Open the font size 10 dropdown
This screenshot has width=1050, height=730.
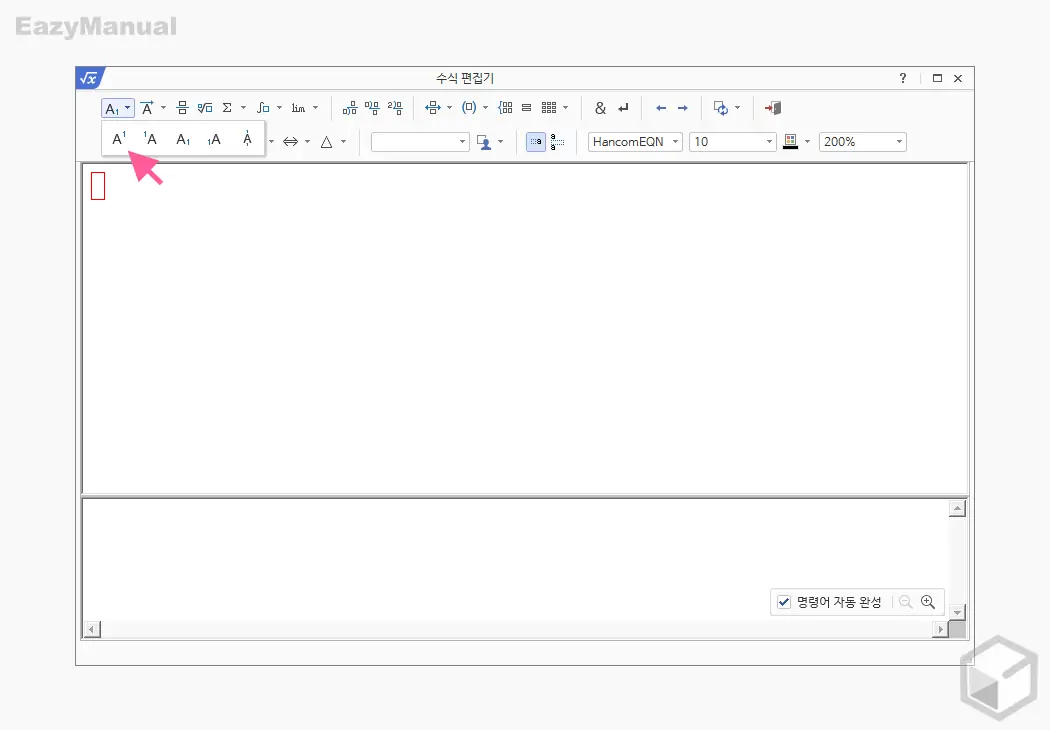(733, 142)
